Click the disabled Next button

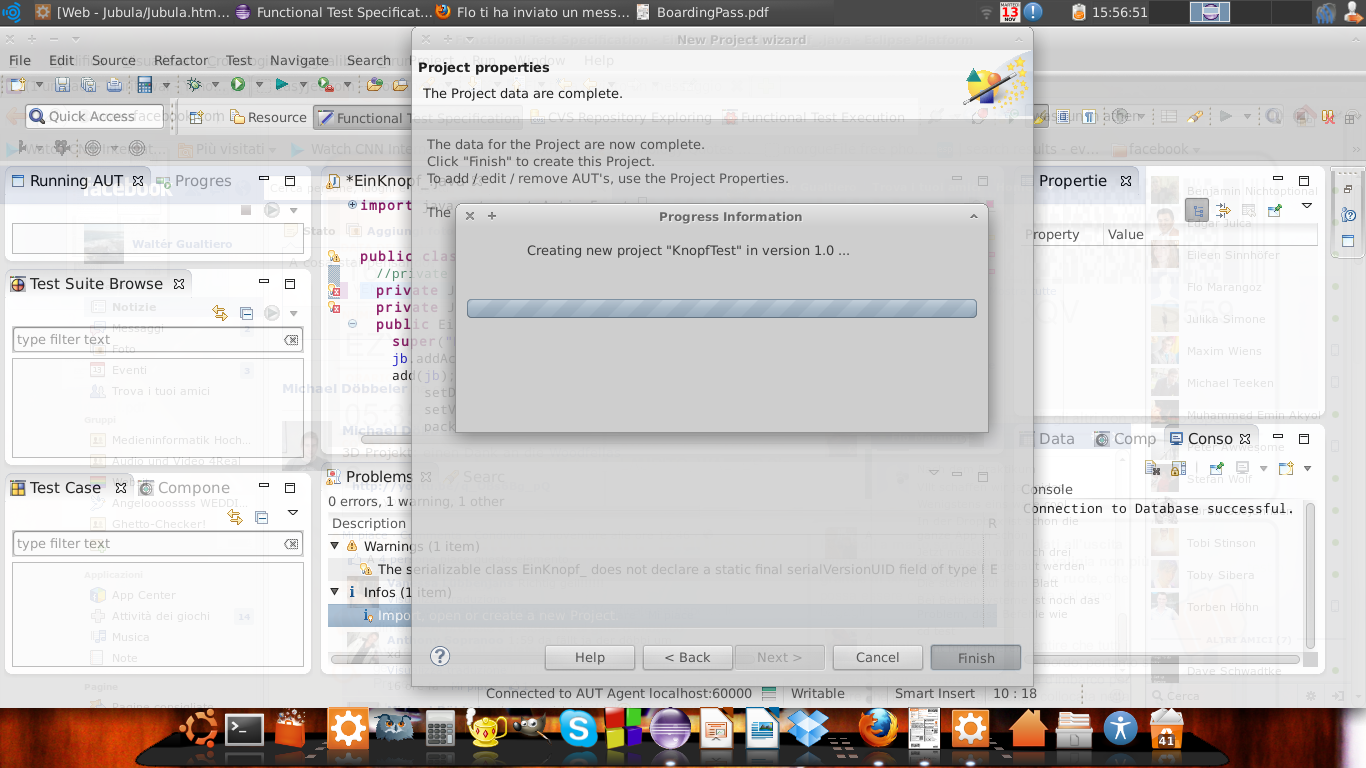click(779, 657)
